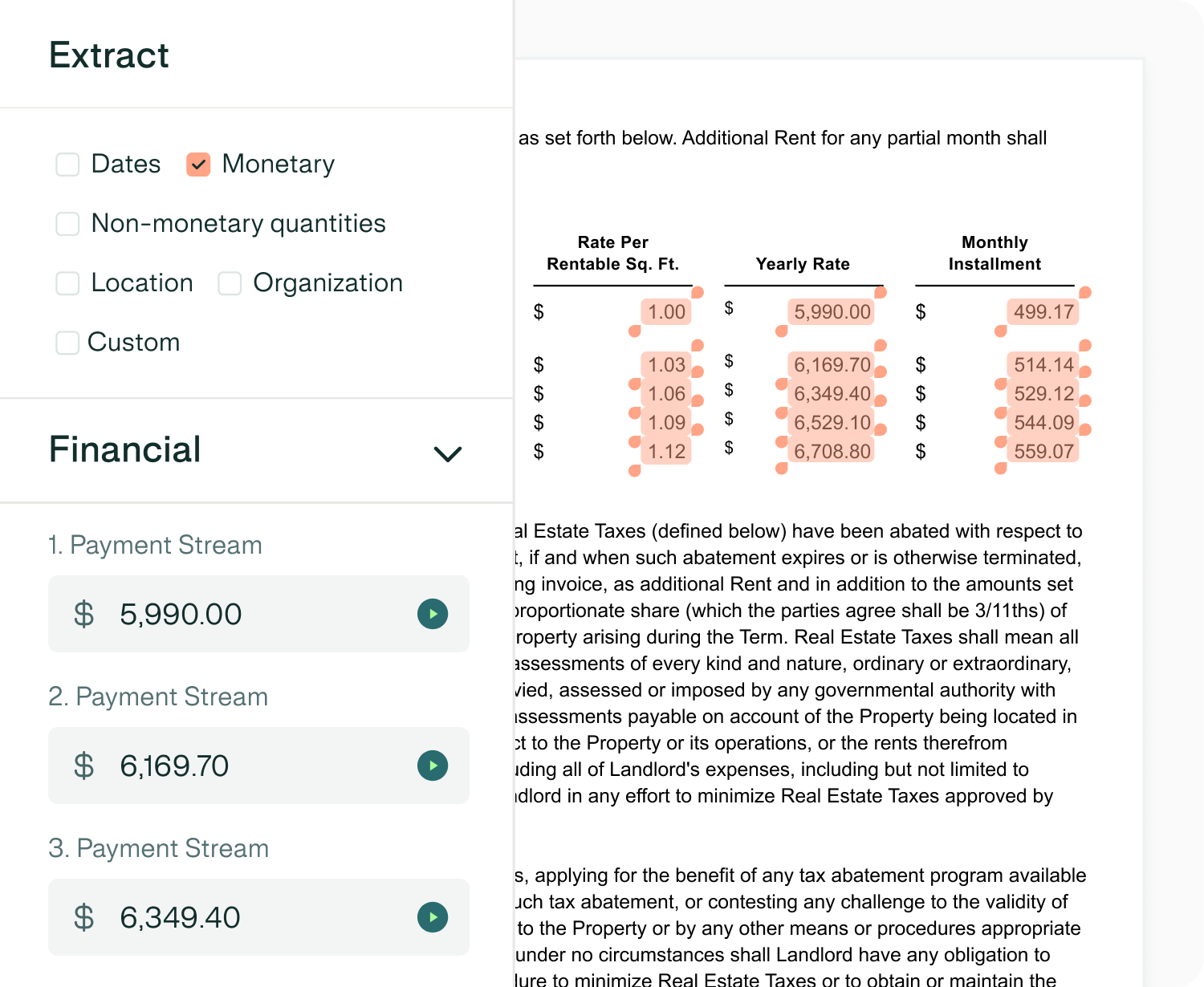The height and width of the screenshot is (987, 1204).
Task: Select highlighted 499.17 monthly installment value
Action: [1043, 312]
